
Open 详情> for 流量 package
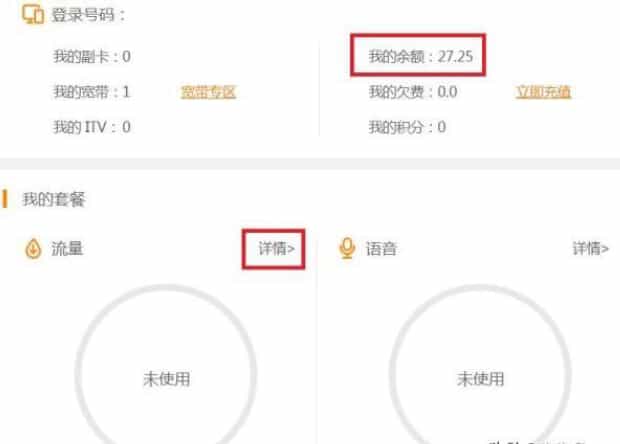[x=276, y=249]
